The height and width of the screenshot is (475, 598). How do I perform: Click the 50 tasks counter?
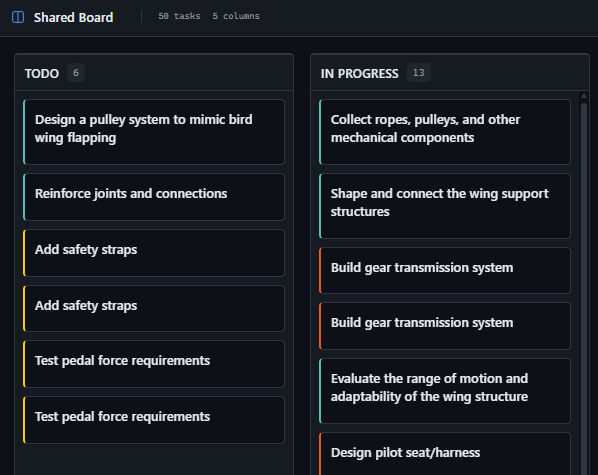pos(179,16)
